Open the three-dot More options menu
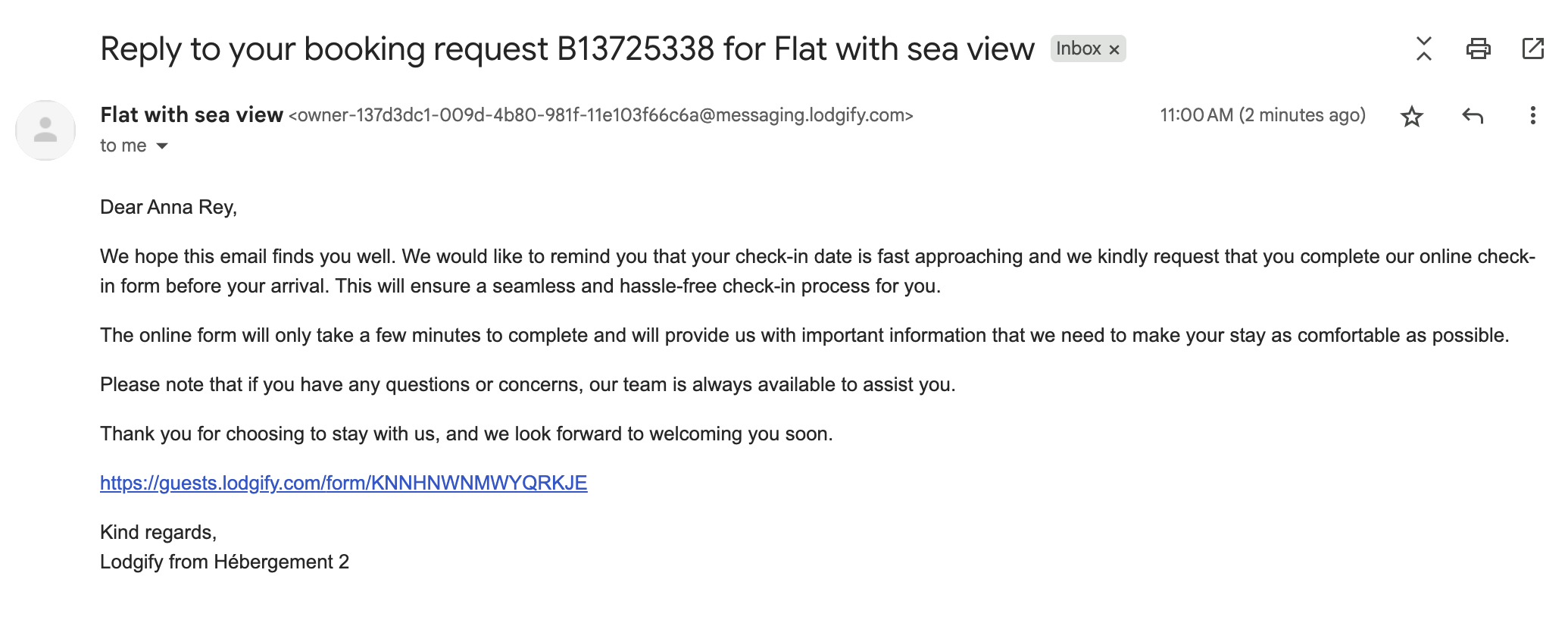Screen dimensions: 1568x620 1532,116
